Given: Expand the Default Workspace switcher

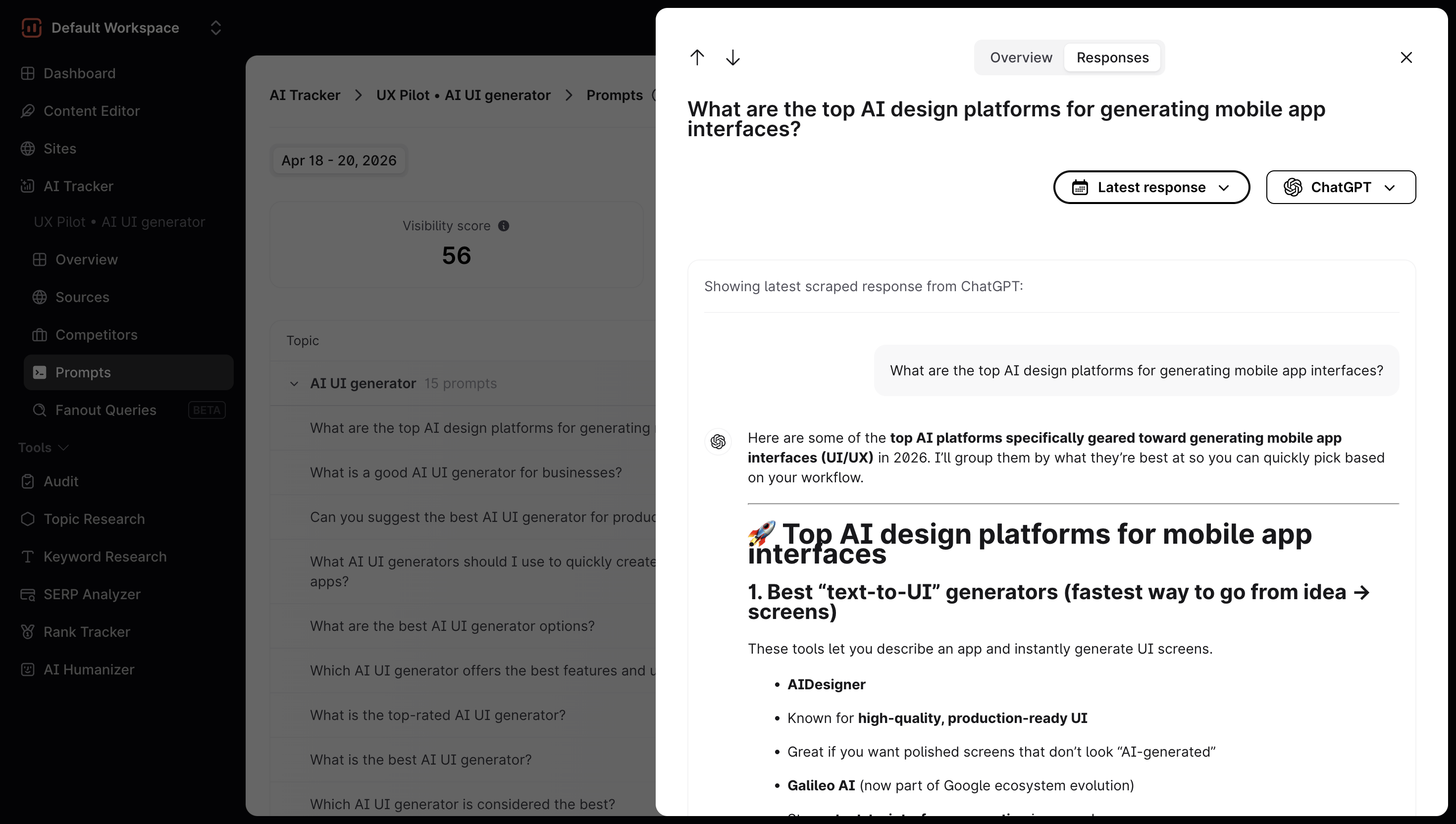Looking at the screenshot, I should [x=215, y=28].
